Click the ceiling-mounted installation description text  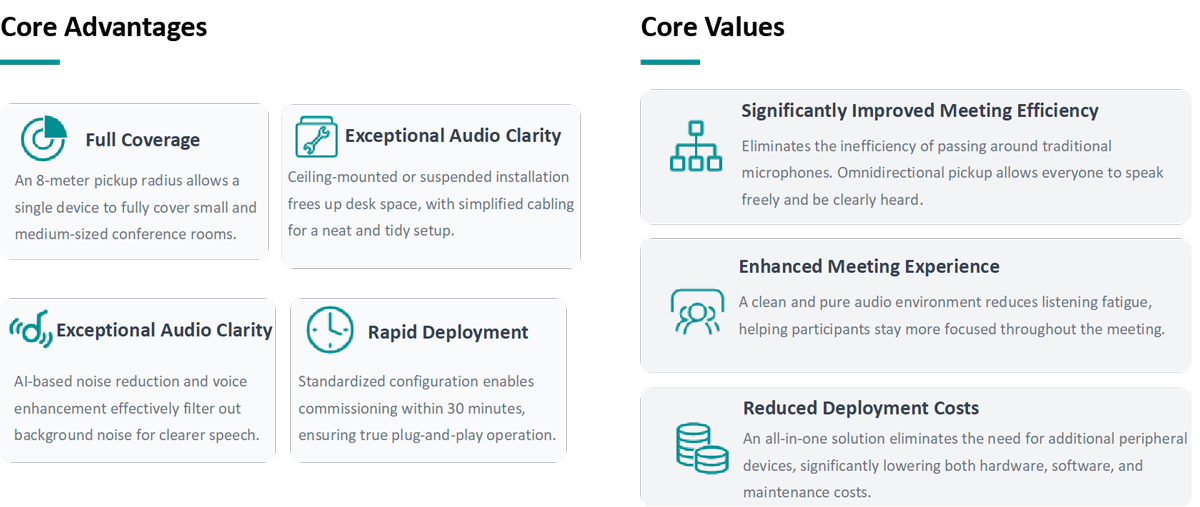[x=430, y=203]
